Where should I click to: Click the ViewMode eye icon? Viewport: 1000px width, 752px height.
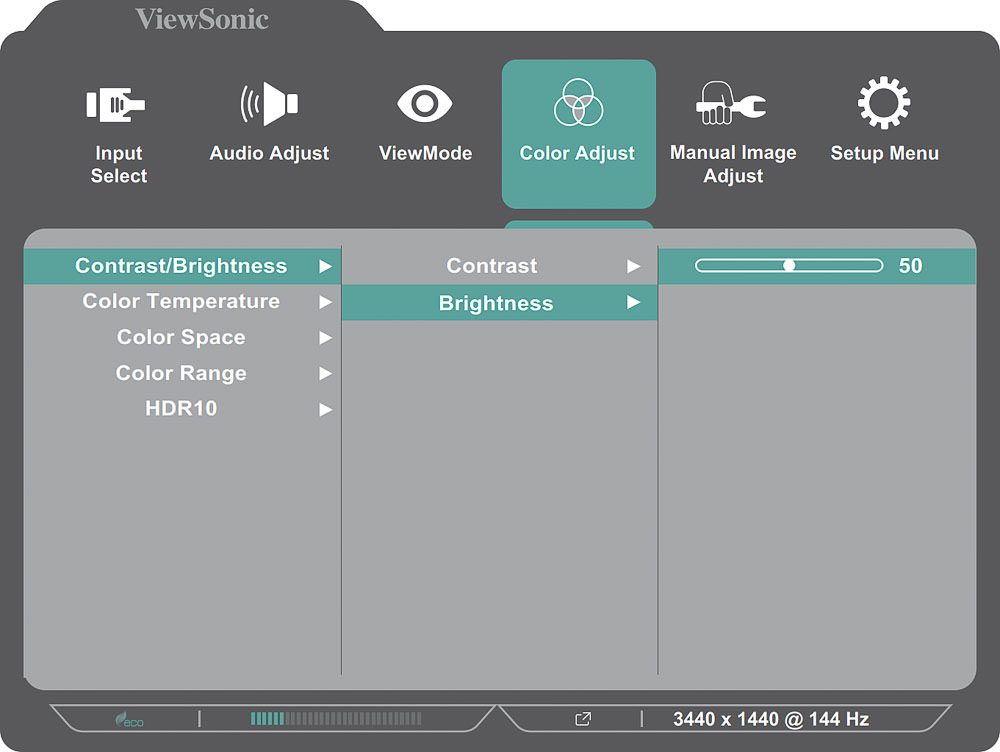click(x=425, y=104)
